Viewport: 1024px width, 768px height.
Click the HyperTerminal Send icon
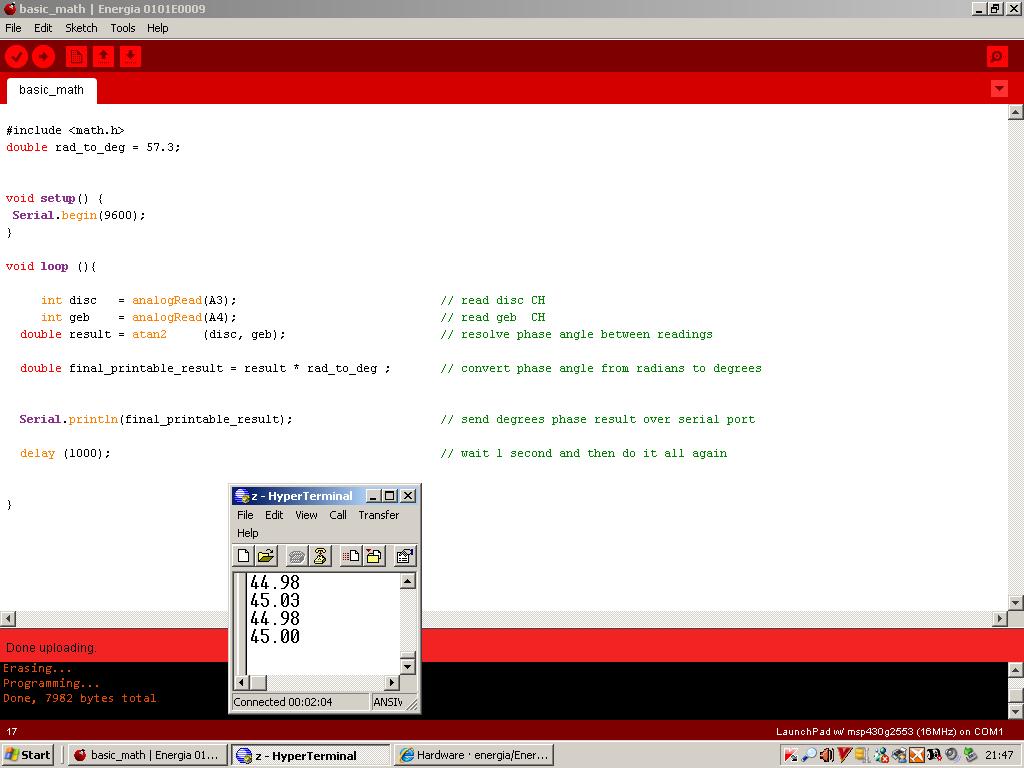[x=350, y=556]
